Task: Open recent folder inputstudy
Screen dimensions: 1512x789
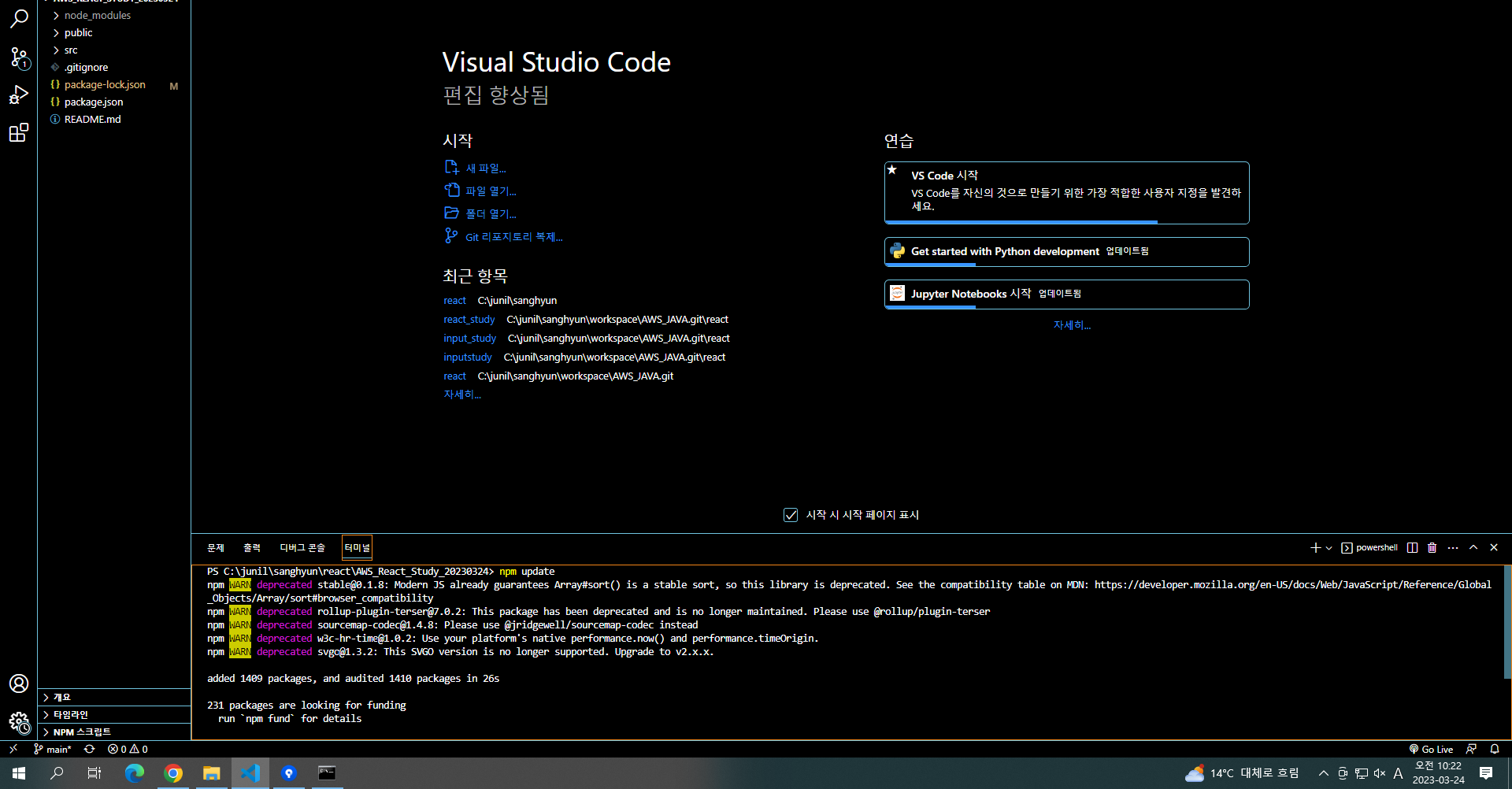Action: [x=467, y=357]
